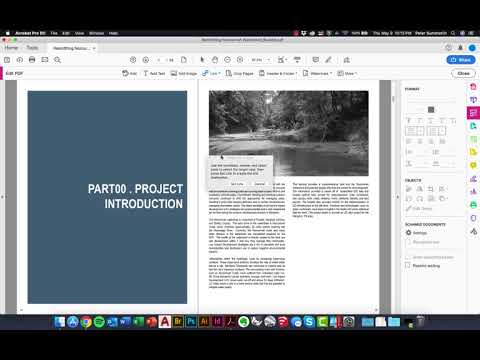Open the Link dropdown

tap(211, 73)
